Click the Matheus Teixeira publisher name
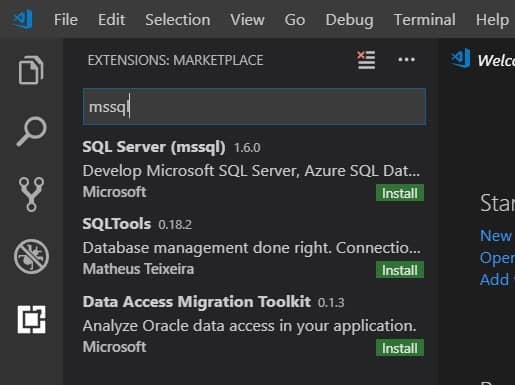Screen dimensions: 515x385 pos(138,269)
